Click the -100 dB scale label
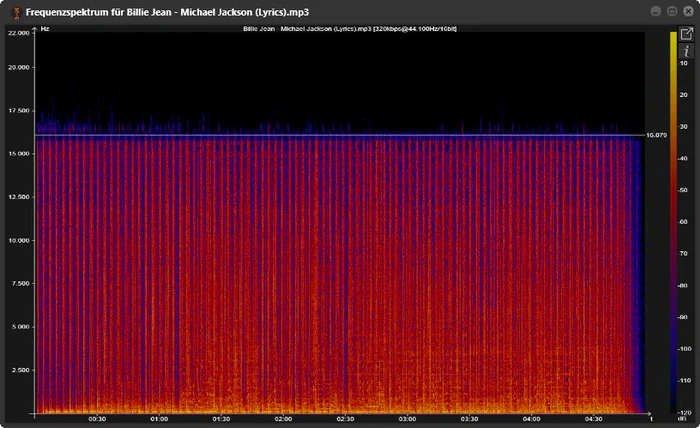Viewport: 700px width, 428px height. click(684, 349)
